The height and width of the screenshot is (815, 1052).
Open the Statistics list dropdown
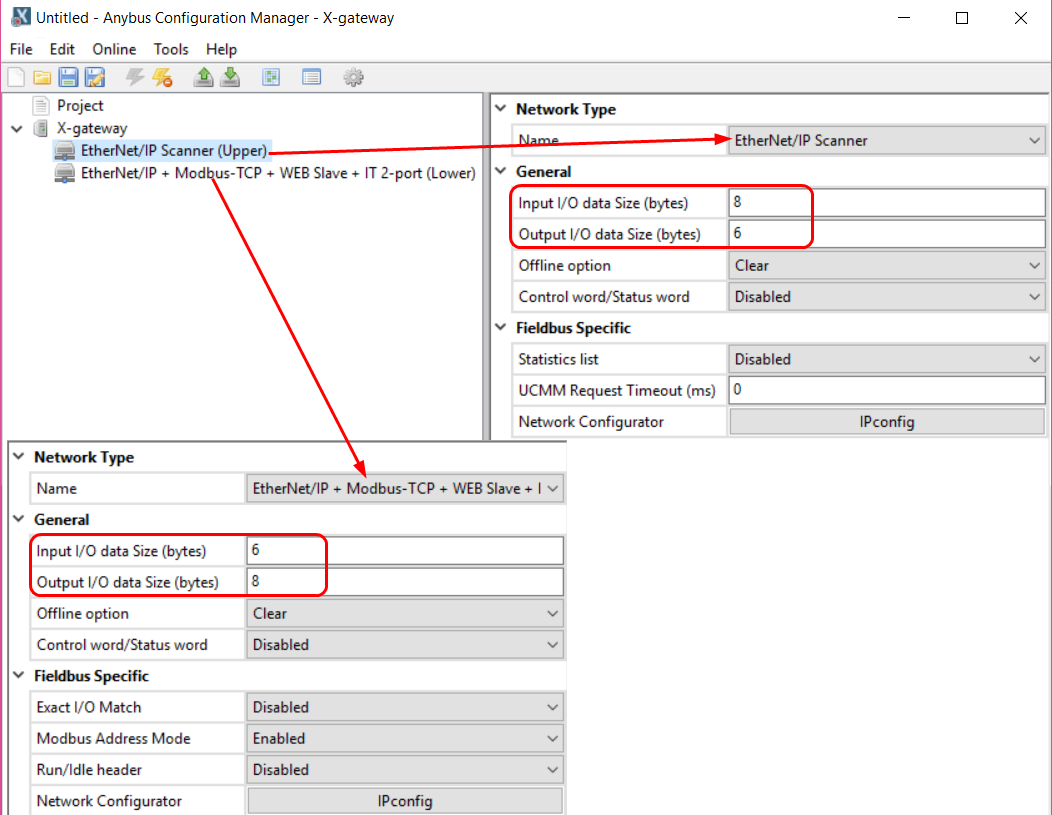point(886,359)
